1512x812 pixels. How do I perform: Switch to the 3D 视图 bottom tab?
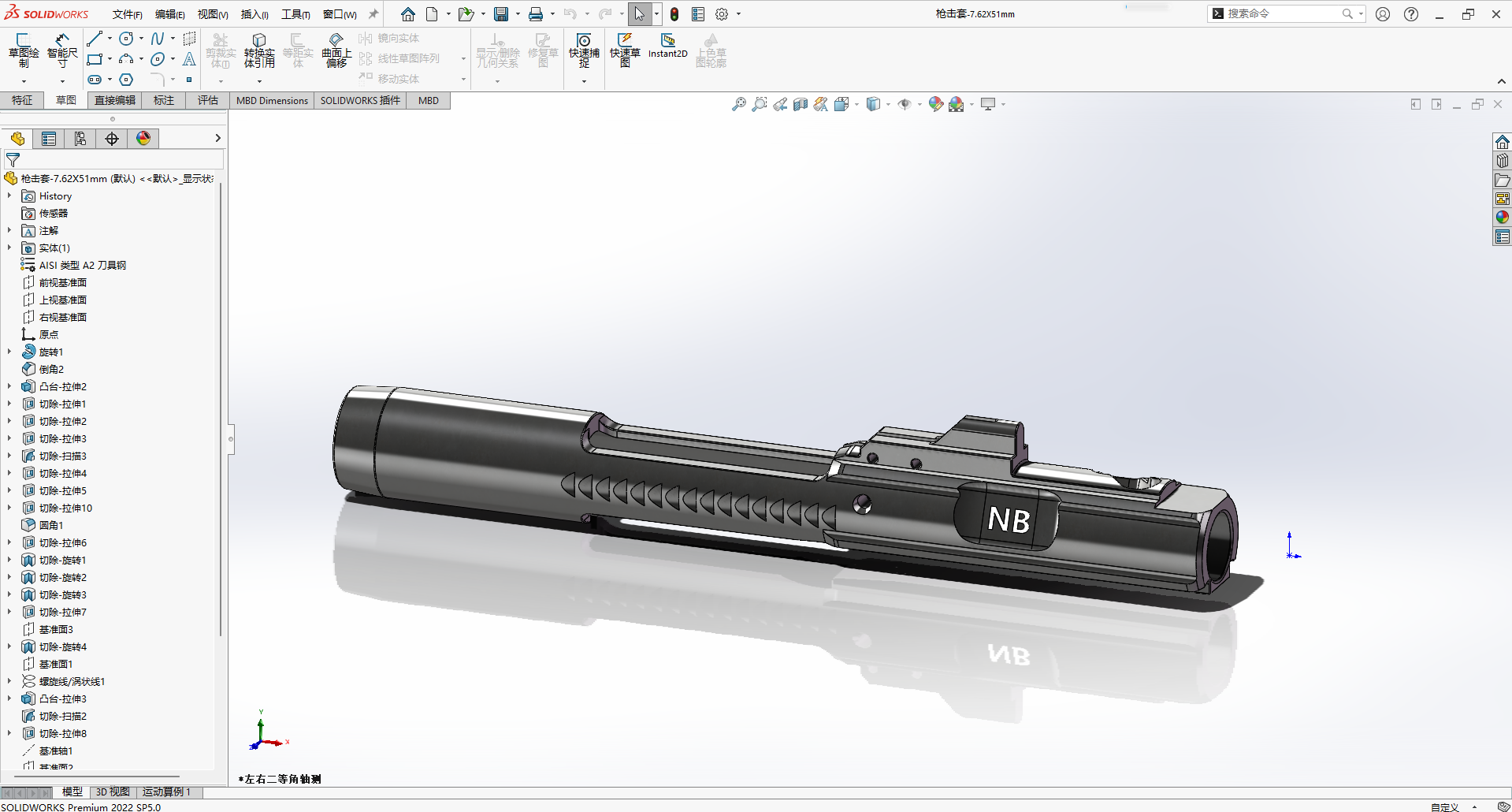click(113, 792)
